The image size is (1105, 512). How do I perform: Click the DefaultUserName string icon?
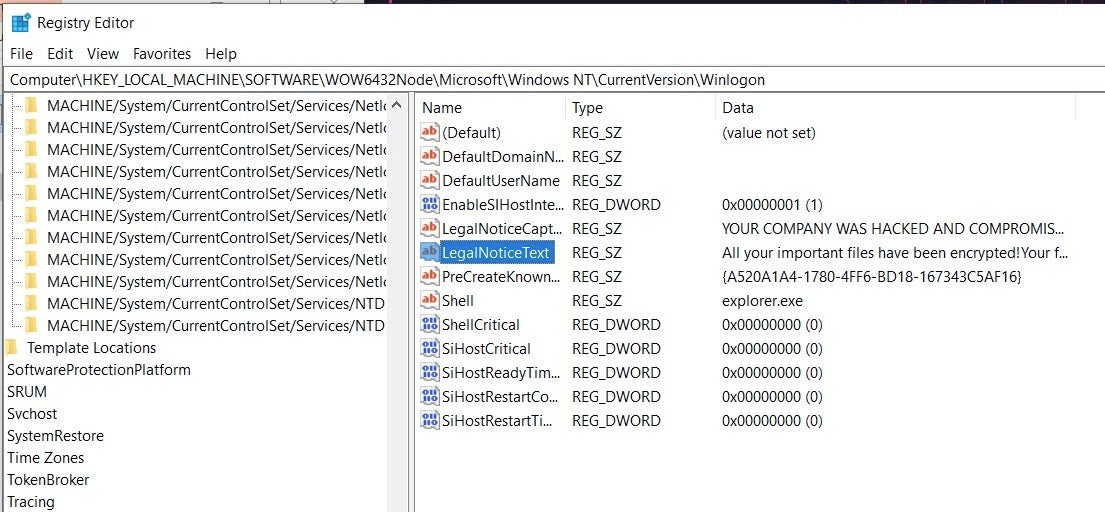click(x=429, y=181)
